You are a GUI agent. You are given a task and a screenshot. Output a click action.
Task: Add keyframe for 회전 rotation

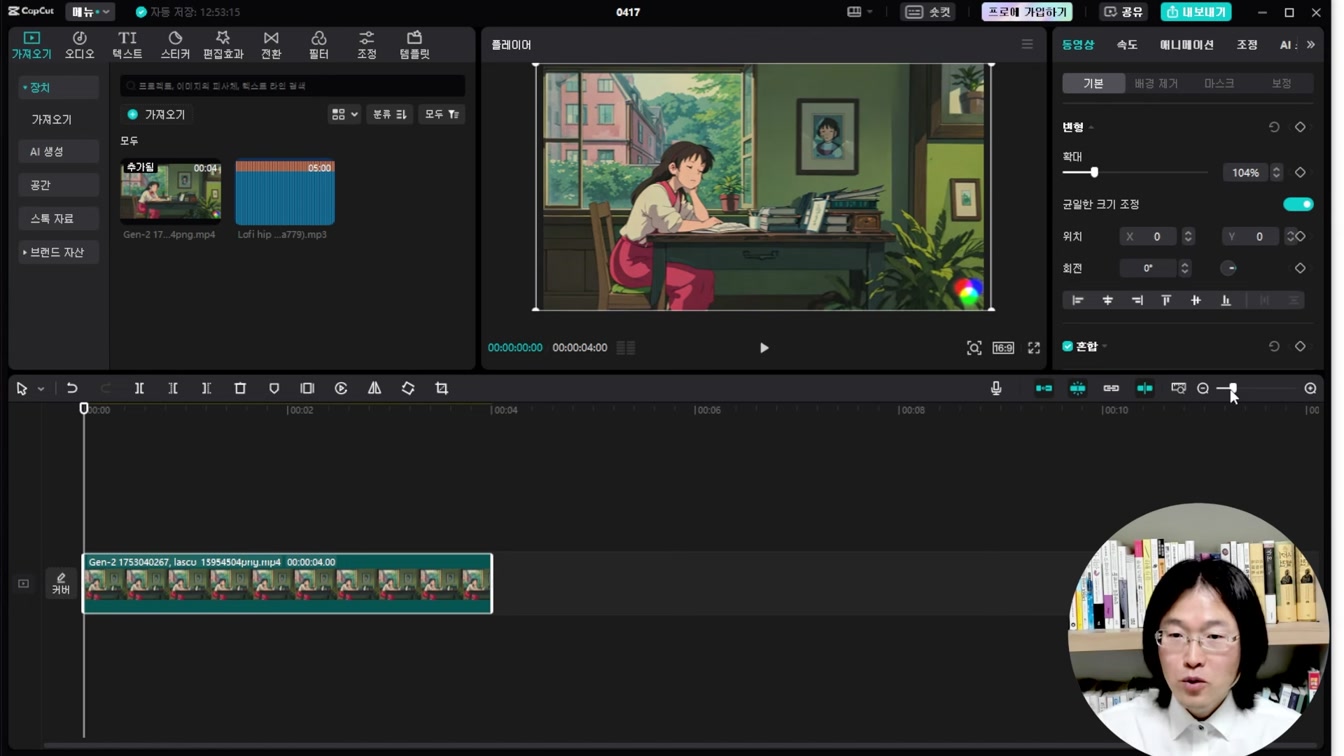[x=1300, y=268]
